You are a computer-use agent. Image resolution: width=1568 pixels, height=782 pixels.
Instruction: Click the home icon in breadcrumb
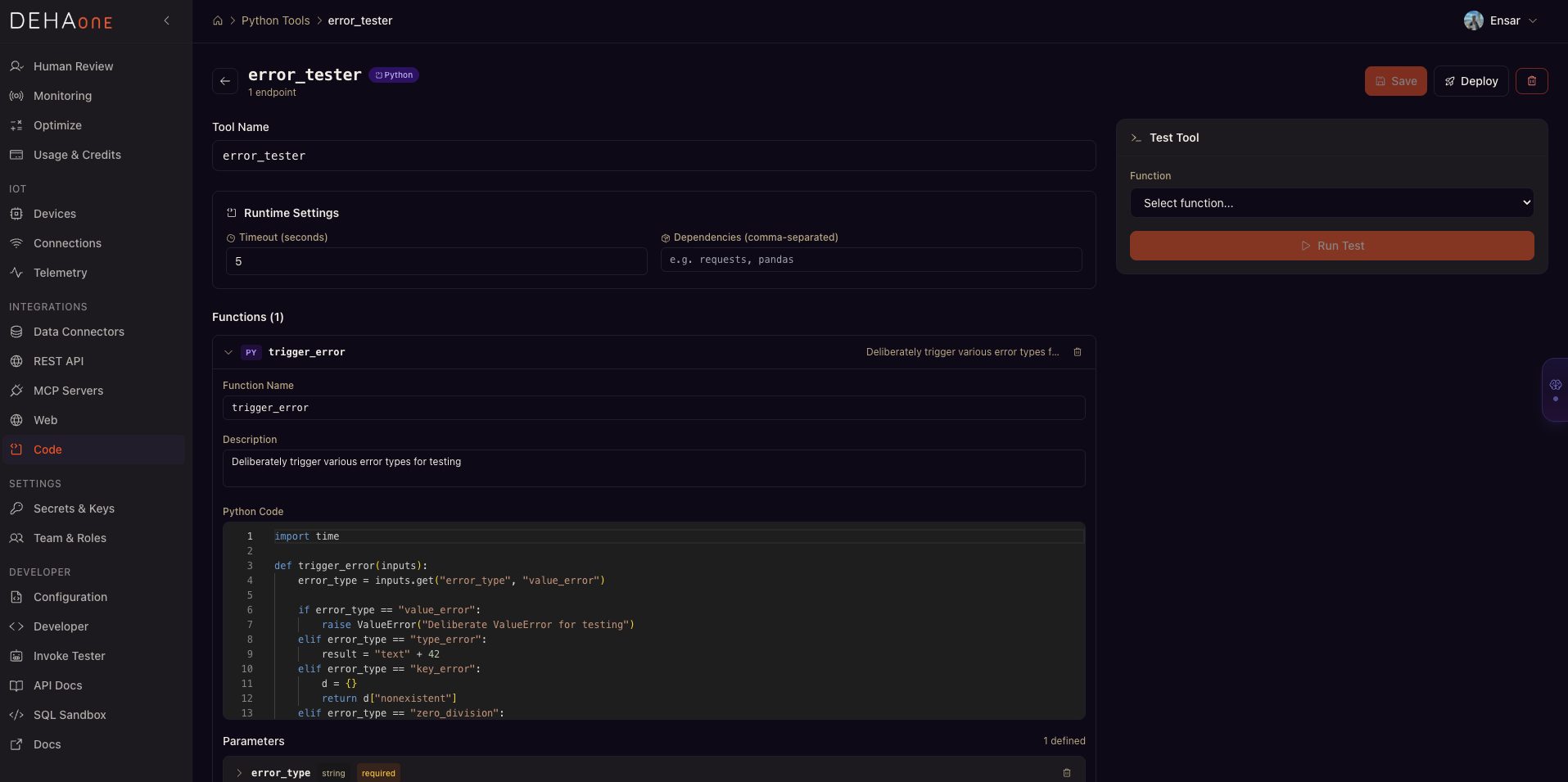pos(218,20)
